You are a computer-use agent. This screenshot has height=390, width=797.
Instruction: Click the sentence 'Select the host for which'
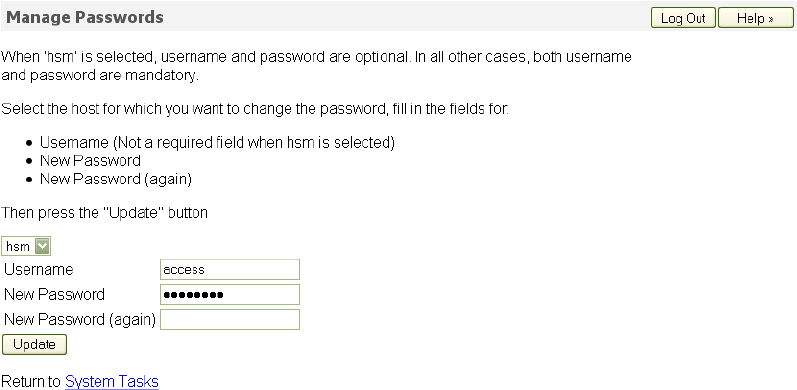coord(255,109)
